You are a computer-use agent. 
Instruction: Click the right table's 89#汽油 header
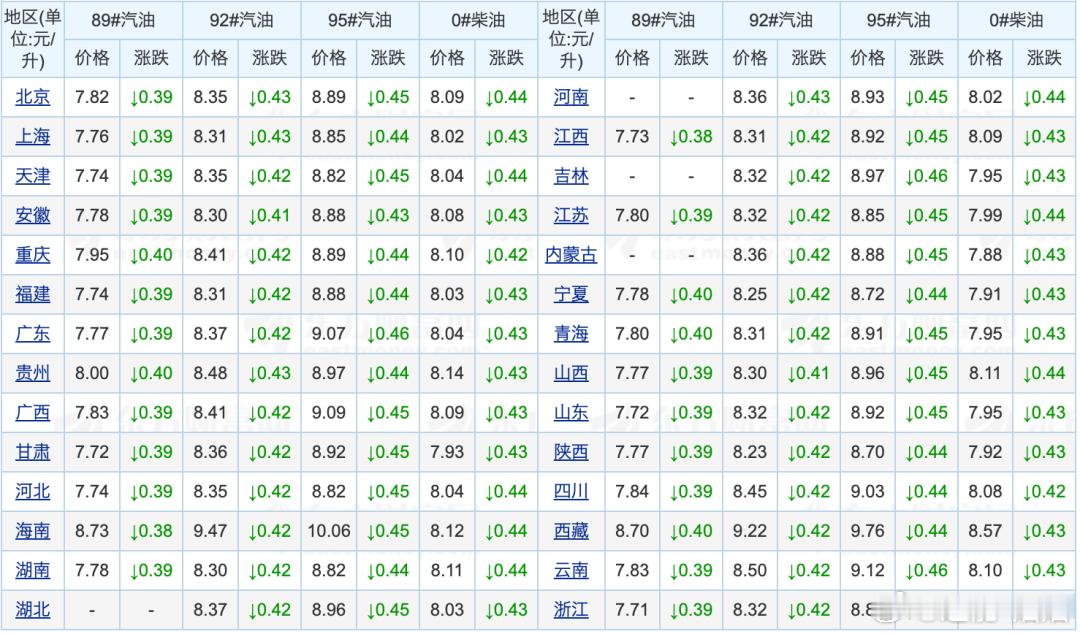(663, 20)
